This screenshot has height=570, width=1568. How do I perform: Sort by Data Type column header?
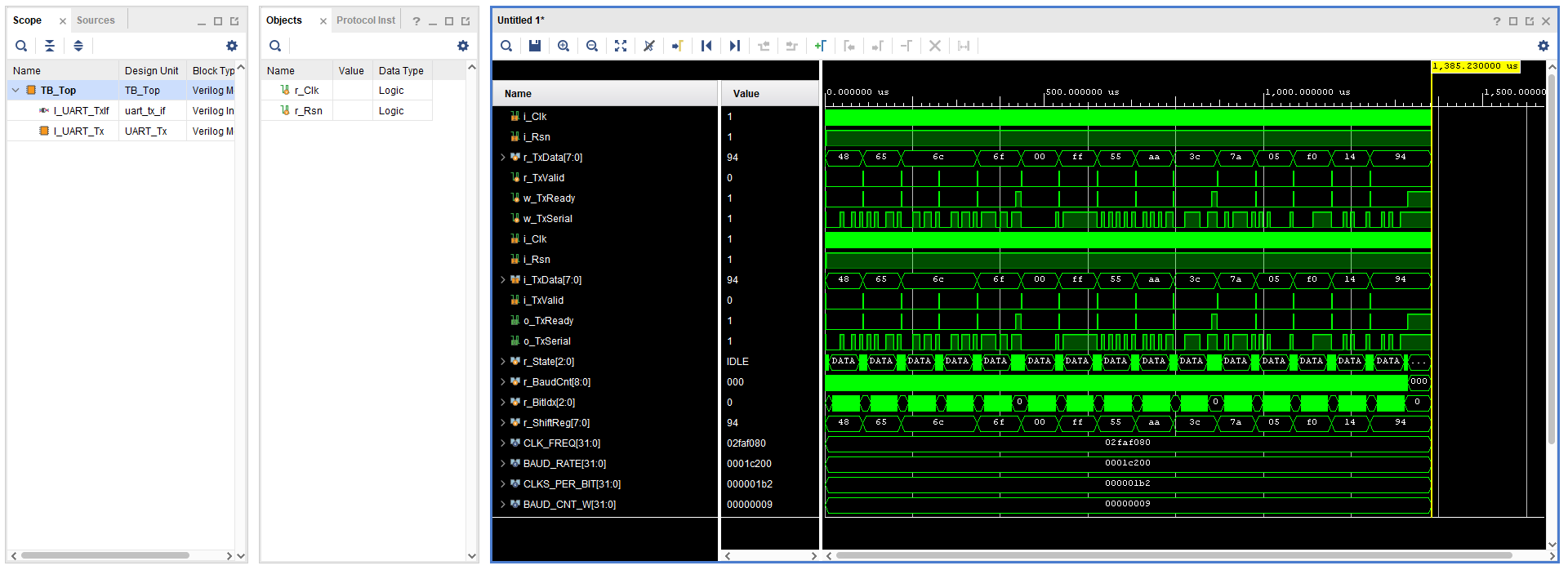(402, 71)
